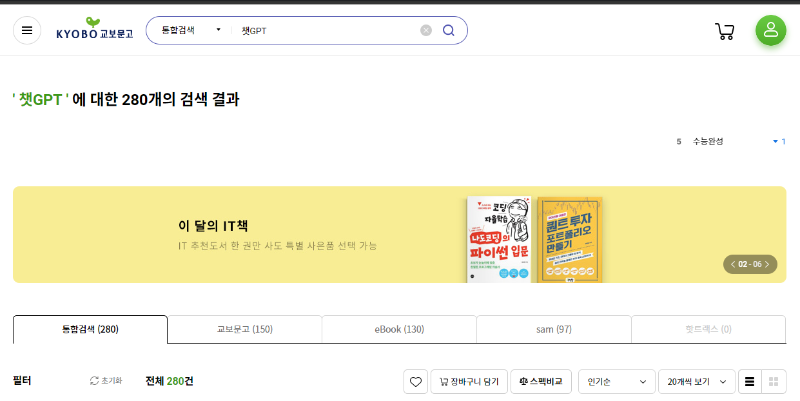Click the 이 달의 IT책 banner title
The height and width of the screenshot is (401, 800).
213,226
